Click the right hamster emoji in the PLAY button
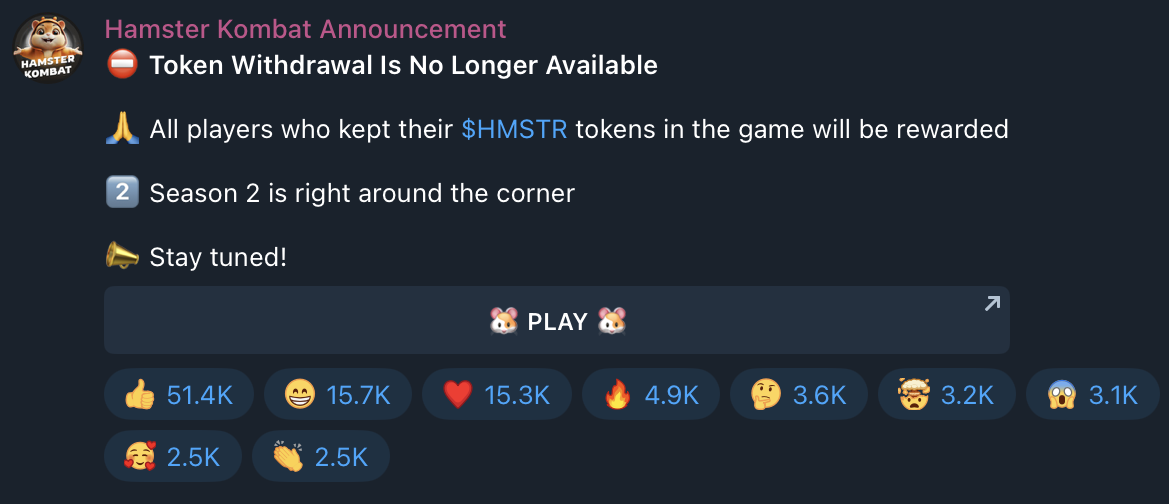The height and width of the screenshot is (504, 1169). pyautogui.click(x=612, y=322)
